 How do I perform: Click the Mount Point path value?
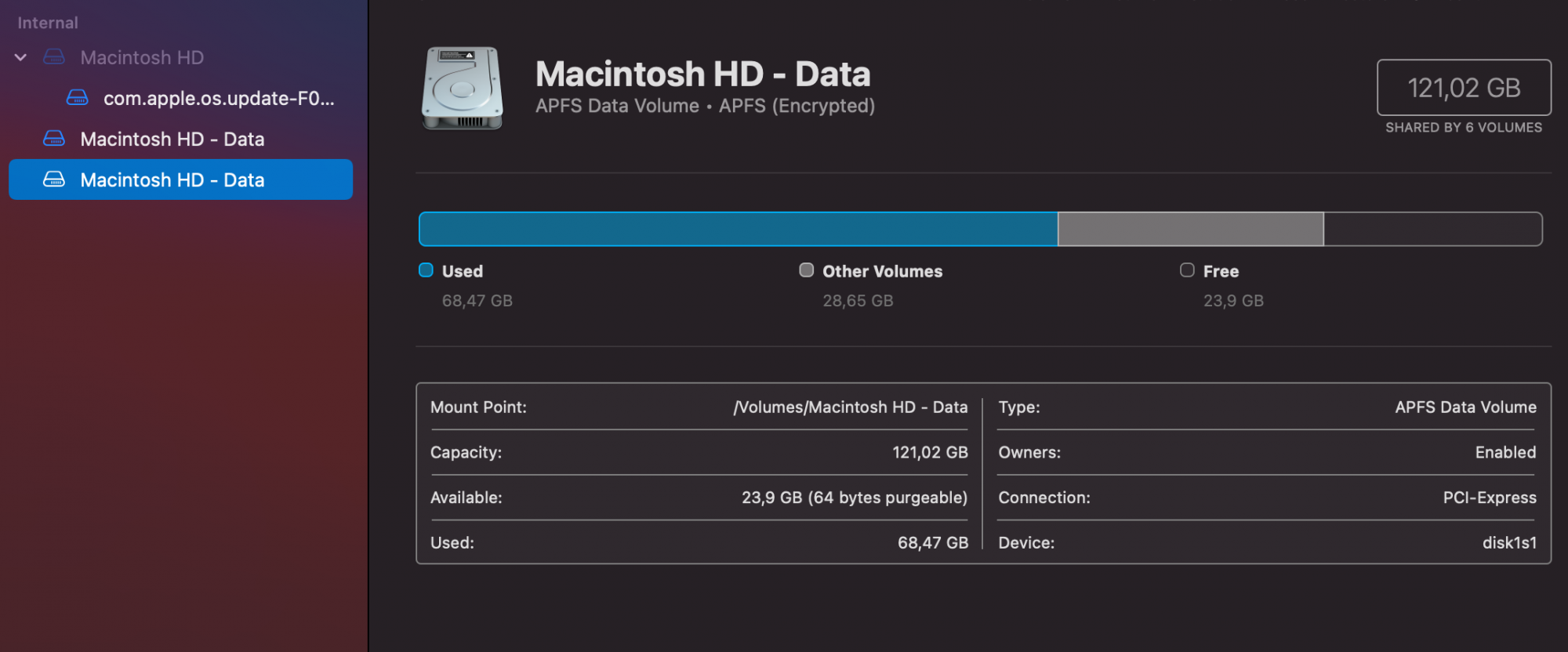tap(850, 407)
